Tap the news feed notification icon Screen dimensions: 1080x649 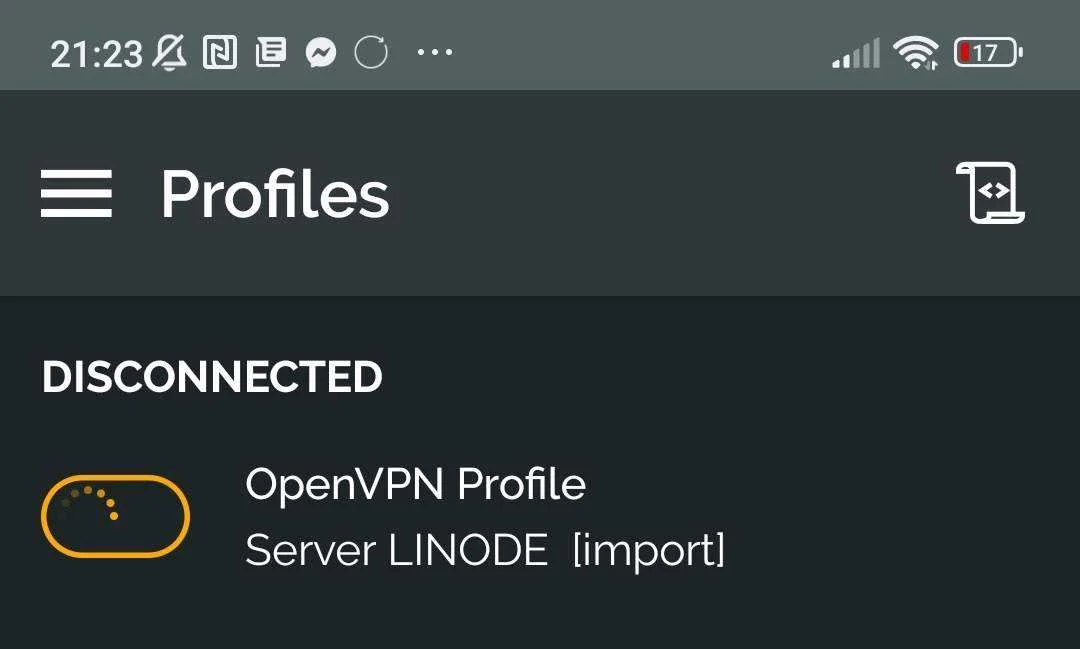click(271, 52)
